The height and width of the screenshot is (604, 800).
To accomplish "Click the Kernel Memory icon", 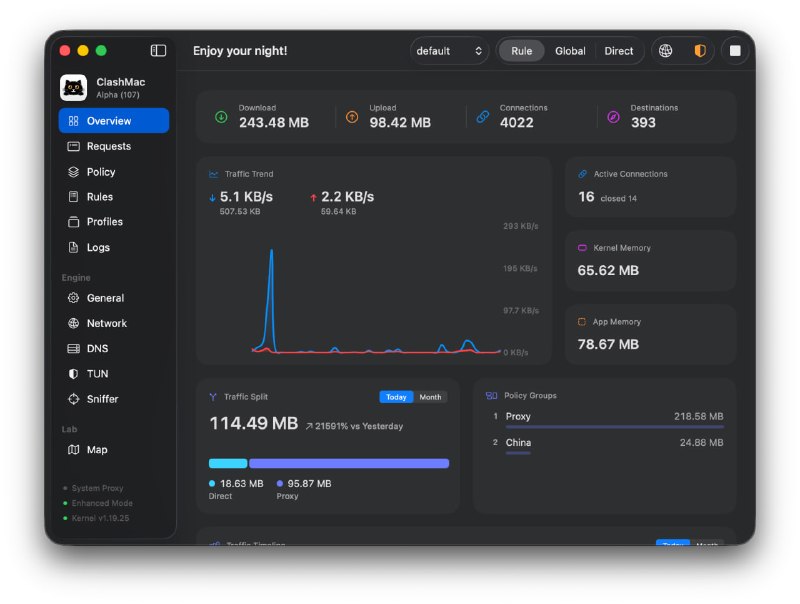I will tap(582, 248).
